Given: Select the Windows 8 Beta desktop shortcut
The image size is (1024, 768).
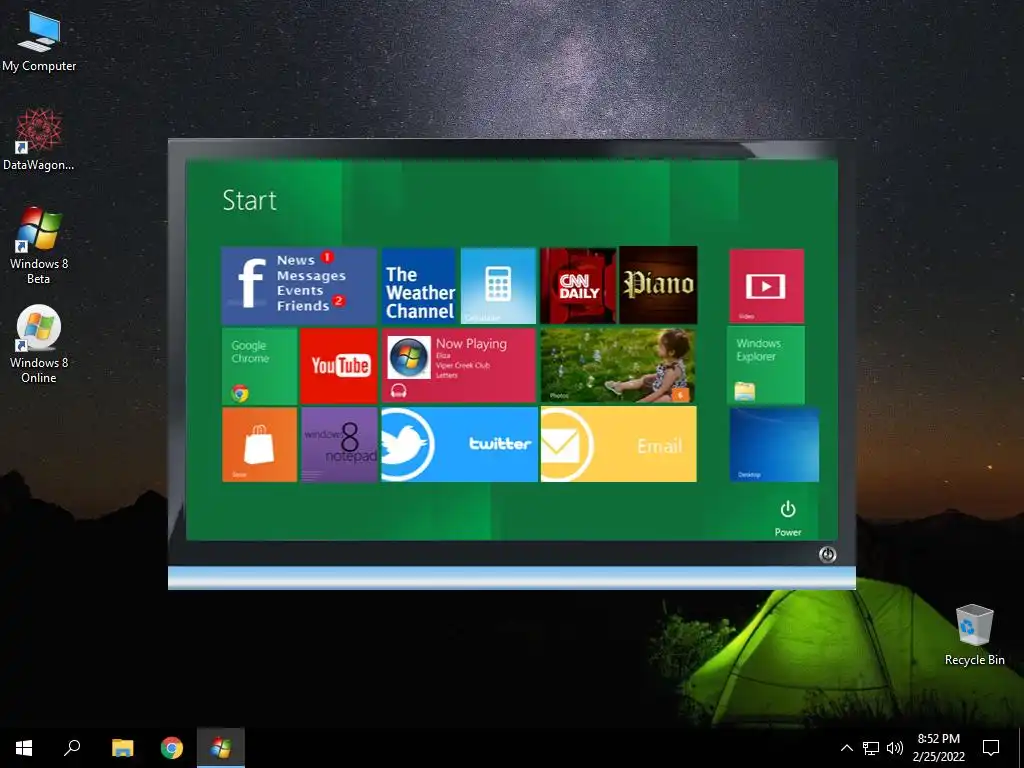Looking at the screenshot, I should 39,246.
